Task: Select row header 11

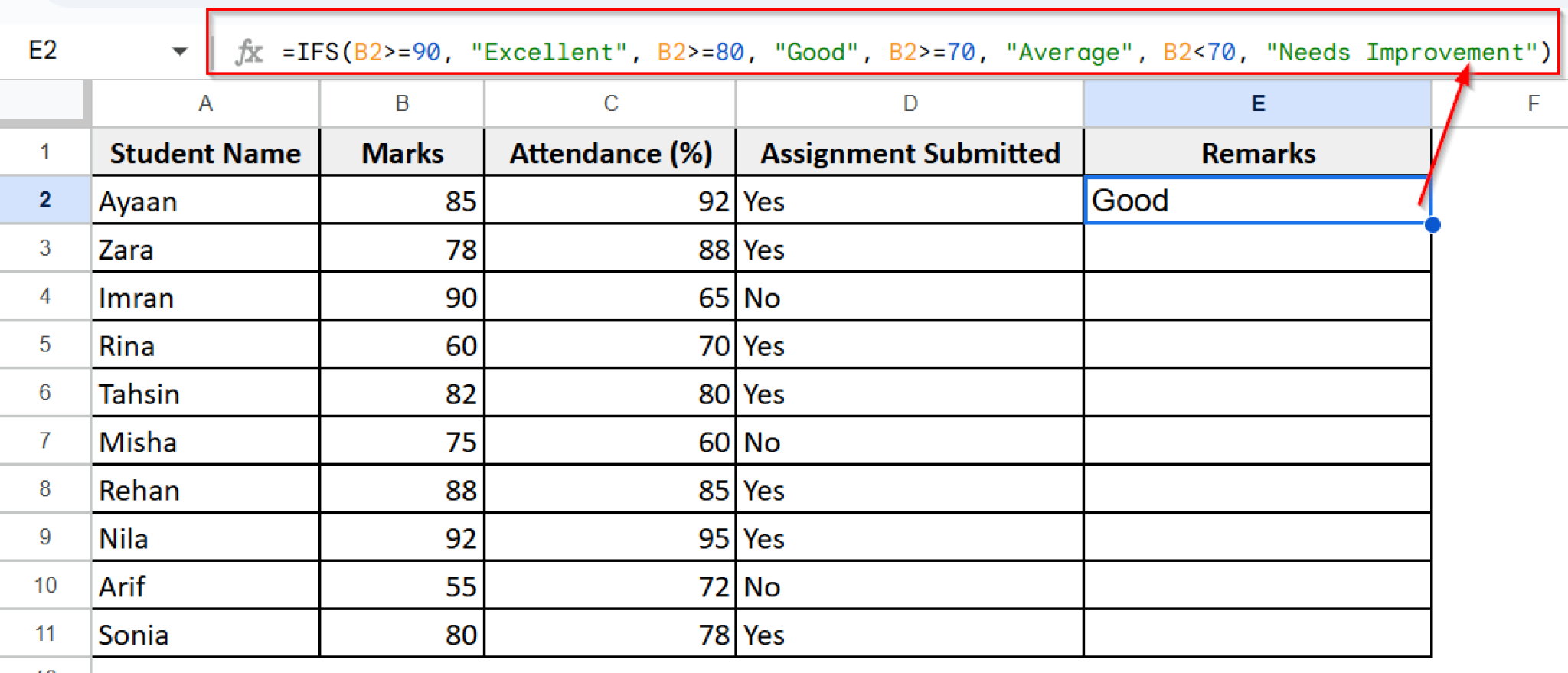Action: [44, 634]
